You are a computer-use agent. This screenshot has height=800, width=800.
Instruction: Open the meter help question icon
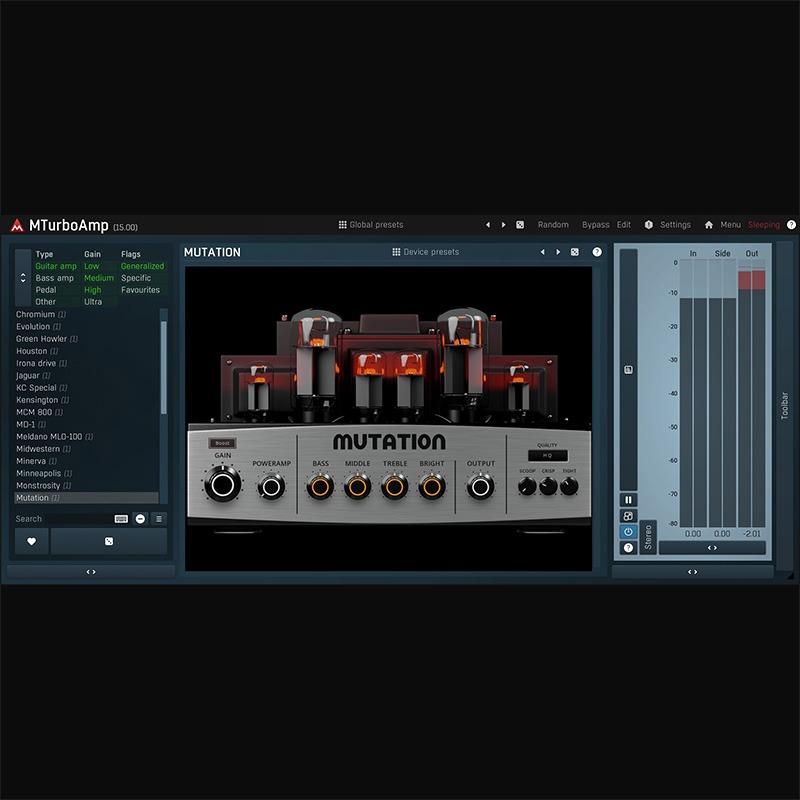[629, 547]
